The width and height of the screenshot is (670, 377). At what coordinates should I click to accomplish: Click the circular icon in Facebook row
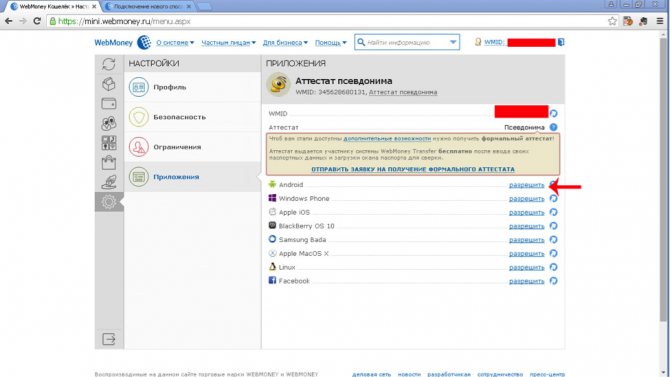coord(553,281)
